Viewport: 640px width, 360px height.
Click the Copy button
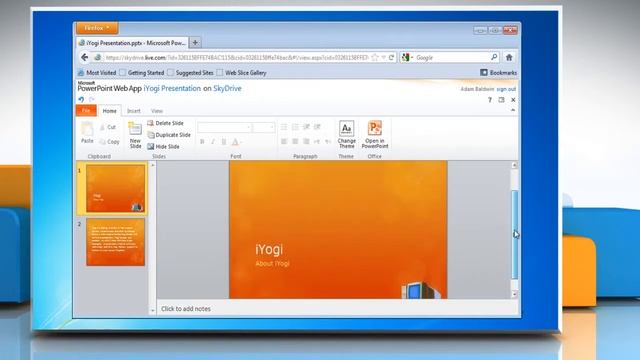tap(109, 142)
